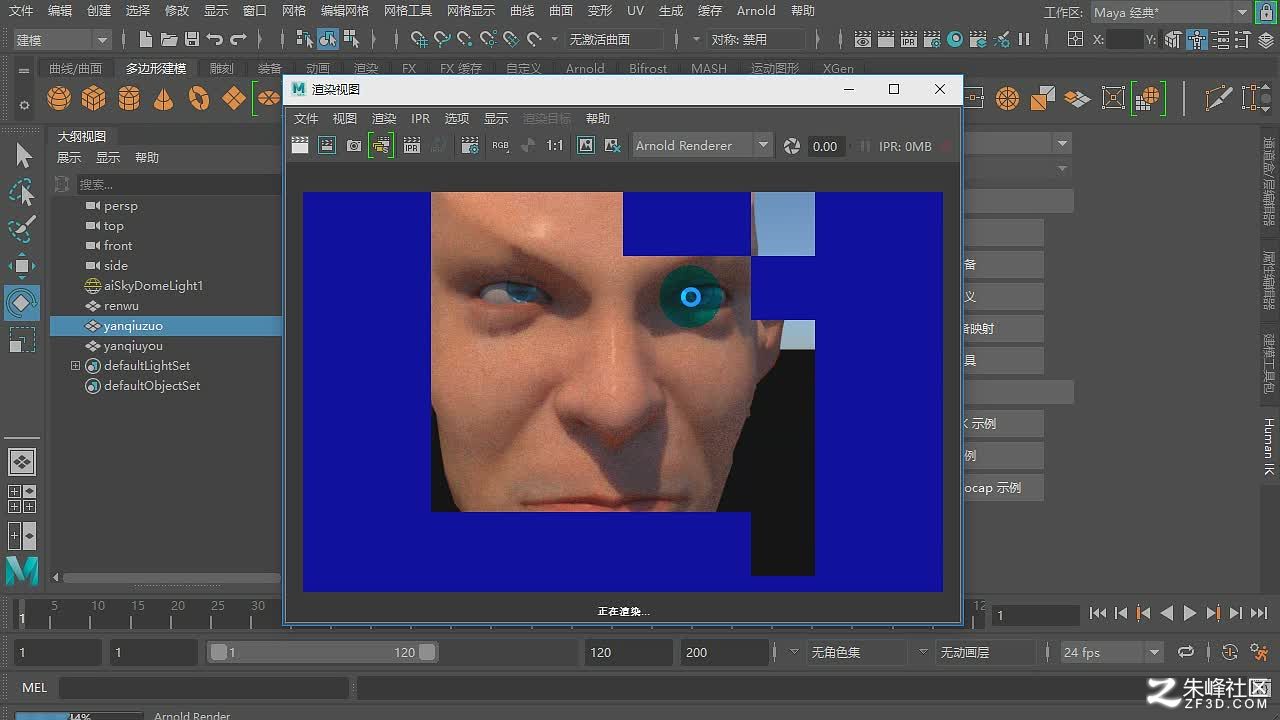
Task: Toggle select by component type mode
Action: pyautogui.click(x=351, y=39)
